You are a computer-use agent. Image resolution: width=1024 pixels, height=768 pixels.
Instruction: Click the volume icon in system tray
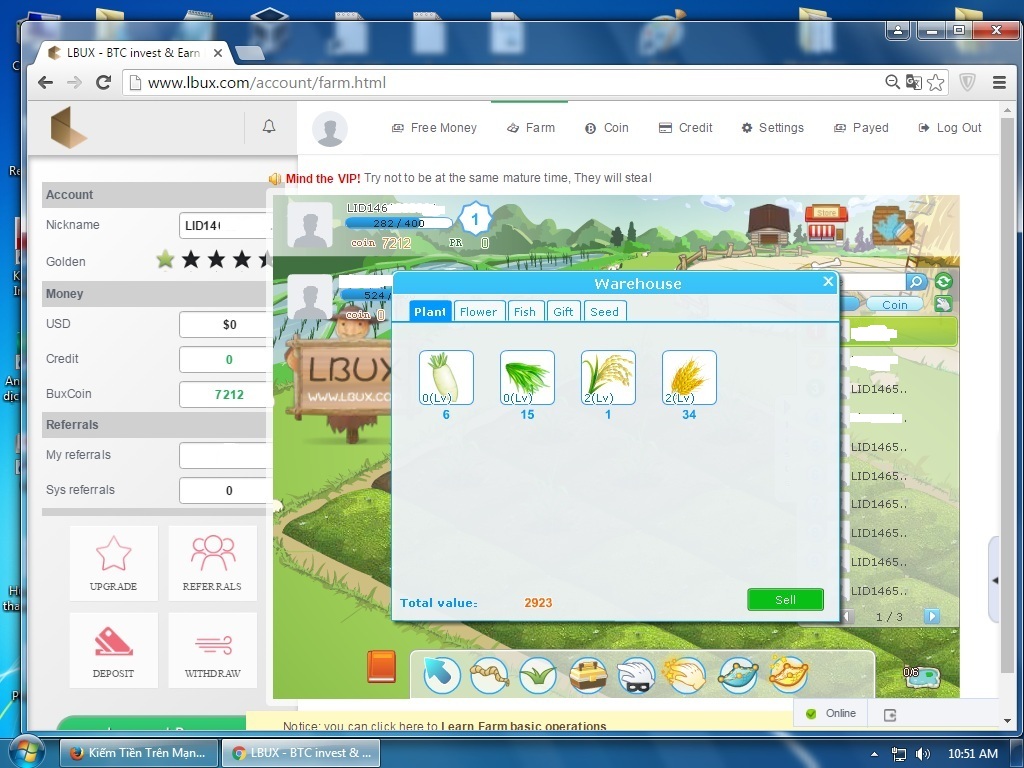[x=923, y=754]
